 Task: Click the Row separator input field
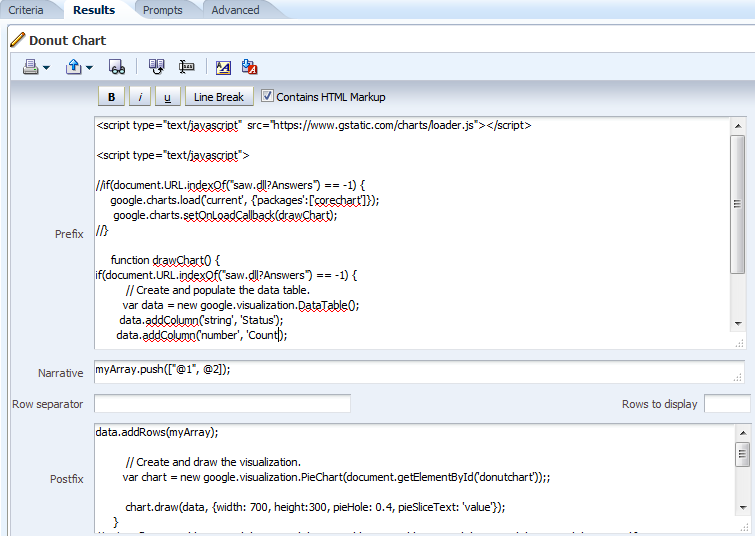tap(222, 404)
